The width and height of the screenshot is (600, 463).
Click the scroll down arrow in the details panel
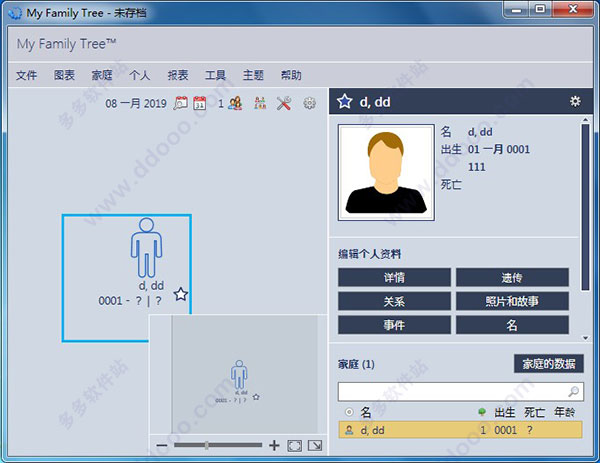pyautogui.click(x=585, y=338)
